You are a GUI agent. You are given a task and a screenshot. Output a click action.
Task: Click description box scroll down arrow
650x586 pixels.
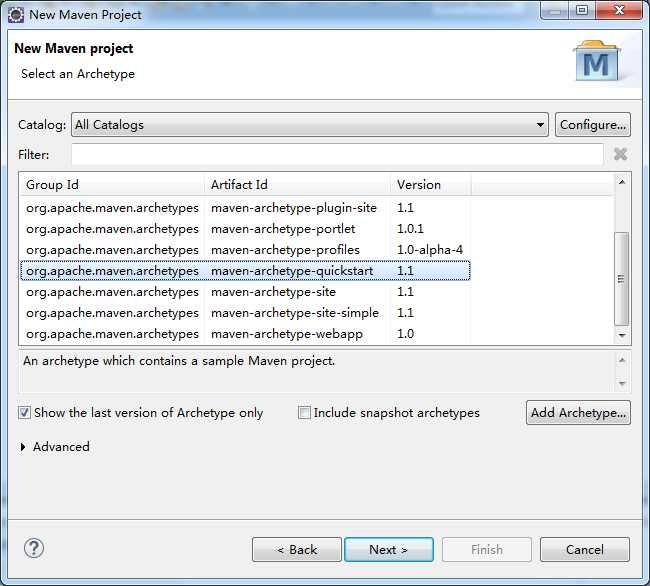click(622, 383)
